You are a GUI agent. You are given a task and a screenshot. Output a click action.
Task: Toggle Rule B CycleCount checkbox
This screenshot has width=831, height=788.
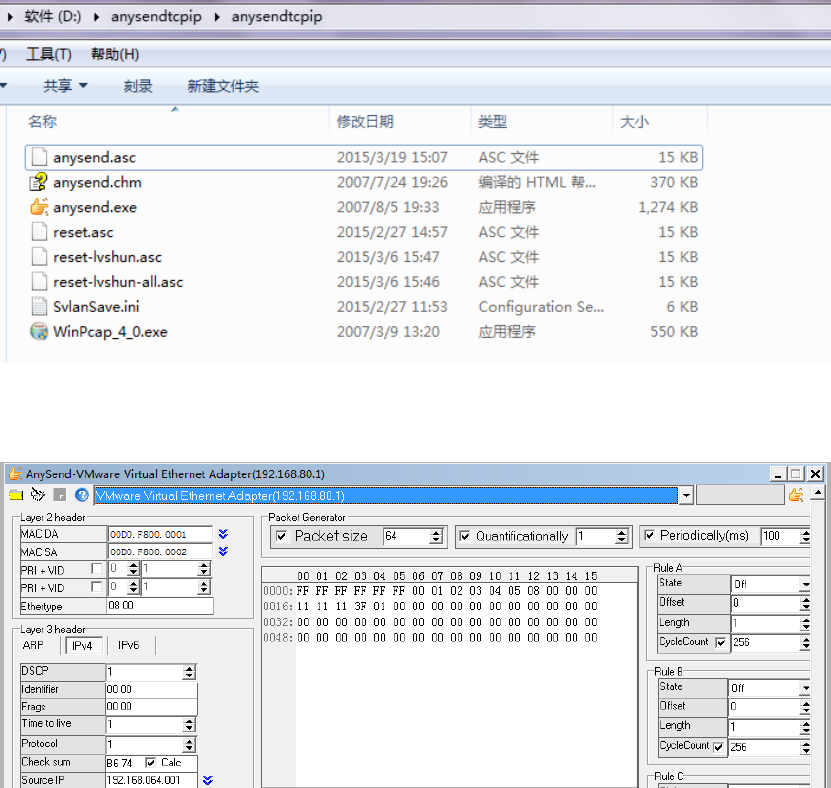pos(719,747)
